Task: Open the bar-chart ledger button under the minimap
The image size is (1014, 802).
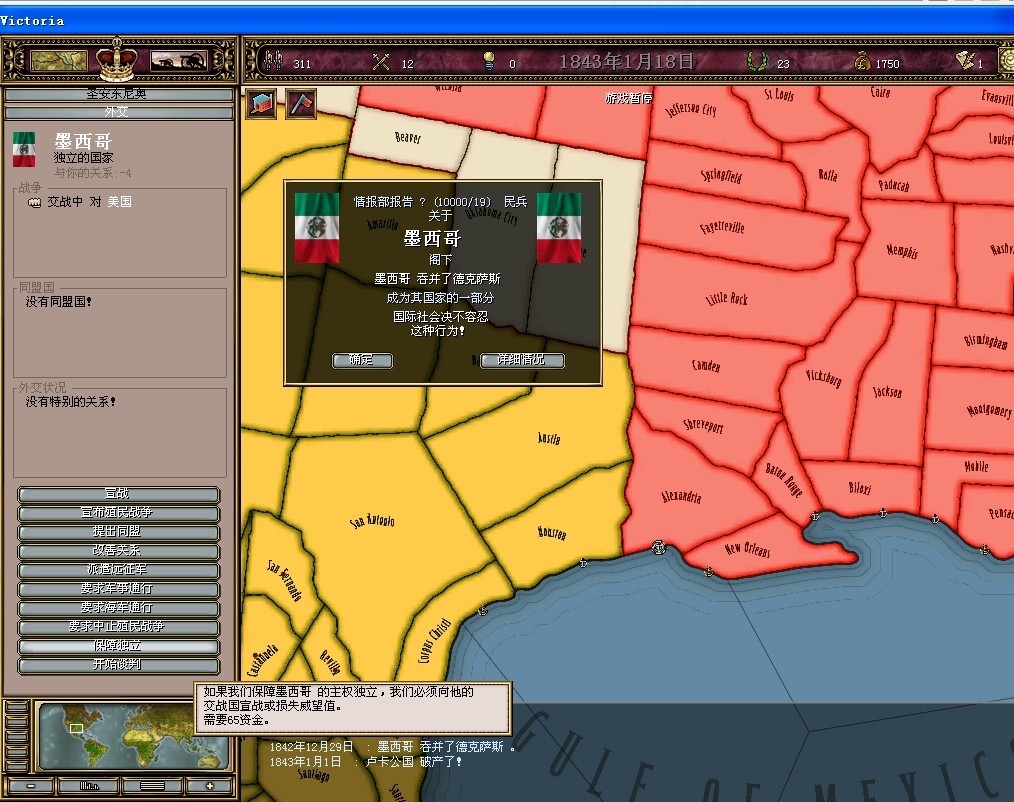Action: [89, 786]
